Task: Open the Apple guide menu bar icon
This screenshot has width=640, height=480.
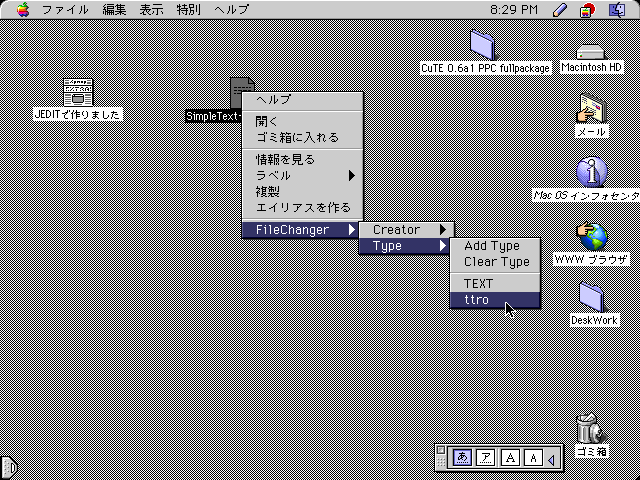Action: (588, 10)
